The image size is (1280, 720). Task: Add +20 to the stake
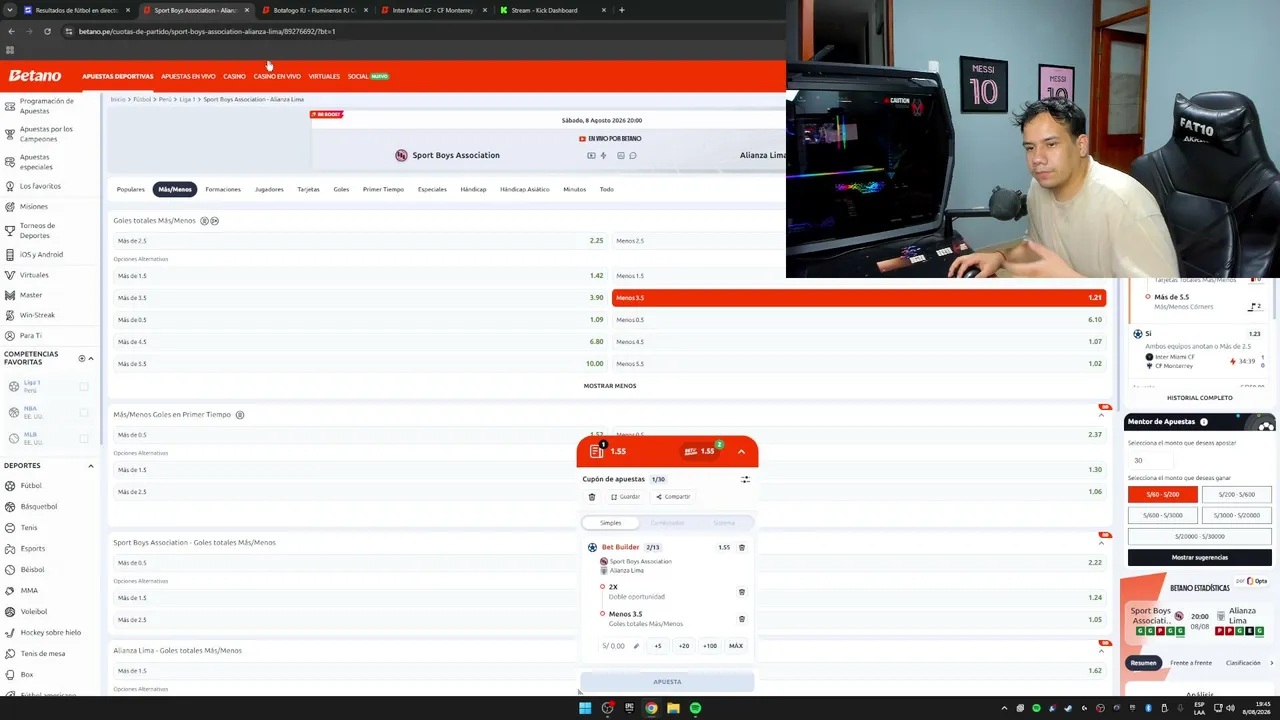point(684,646)
